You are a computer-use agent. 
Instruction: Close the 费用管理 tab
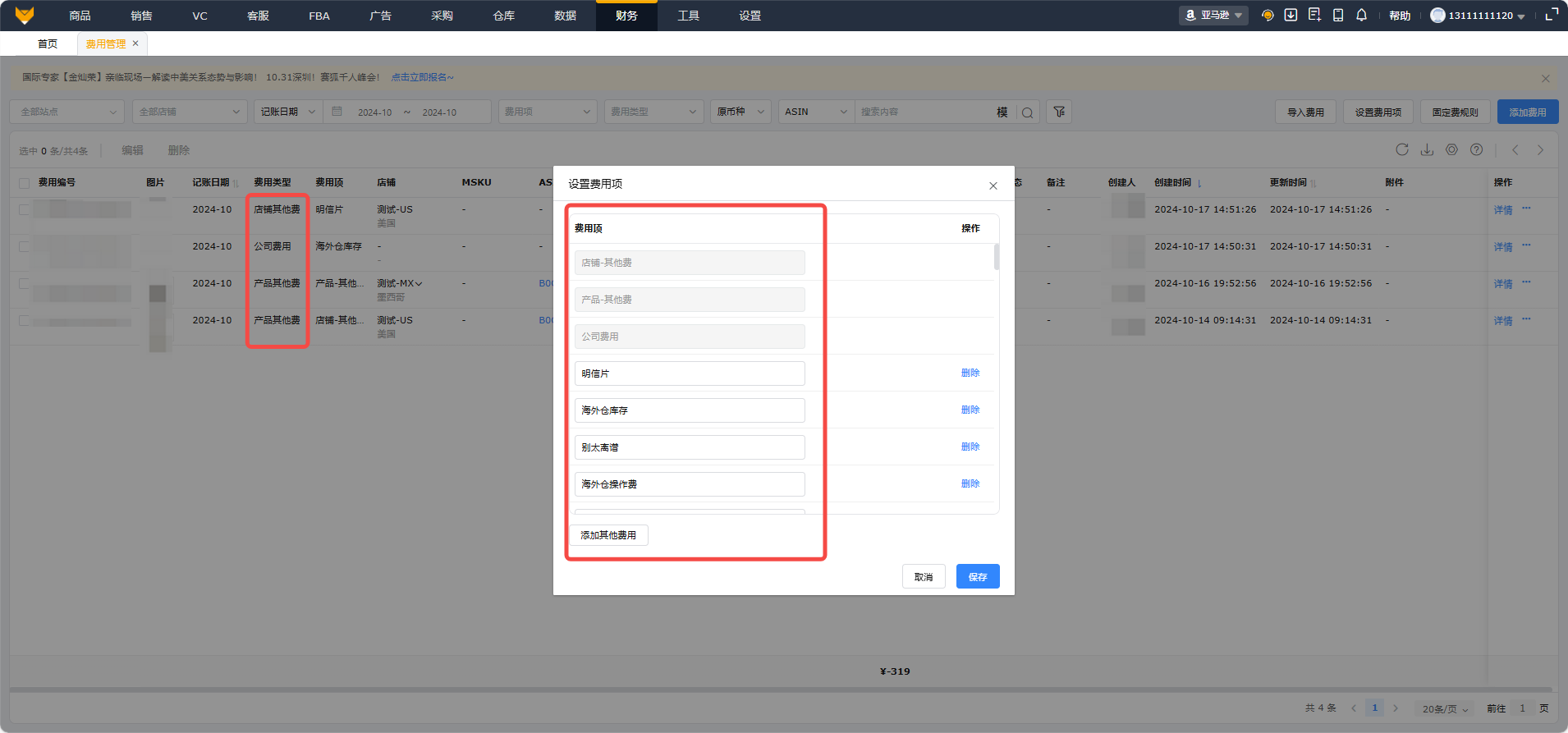click(x=135, y=44)
